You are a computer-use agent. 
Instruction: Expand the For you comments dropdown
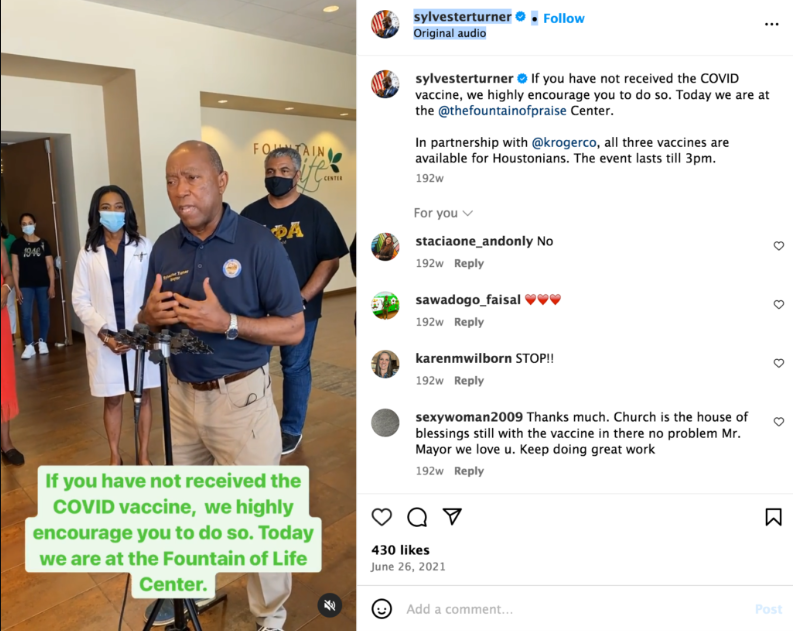[443, 213]
